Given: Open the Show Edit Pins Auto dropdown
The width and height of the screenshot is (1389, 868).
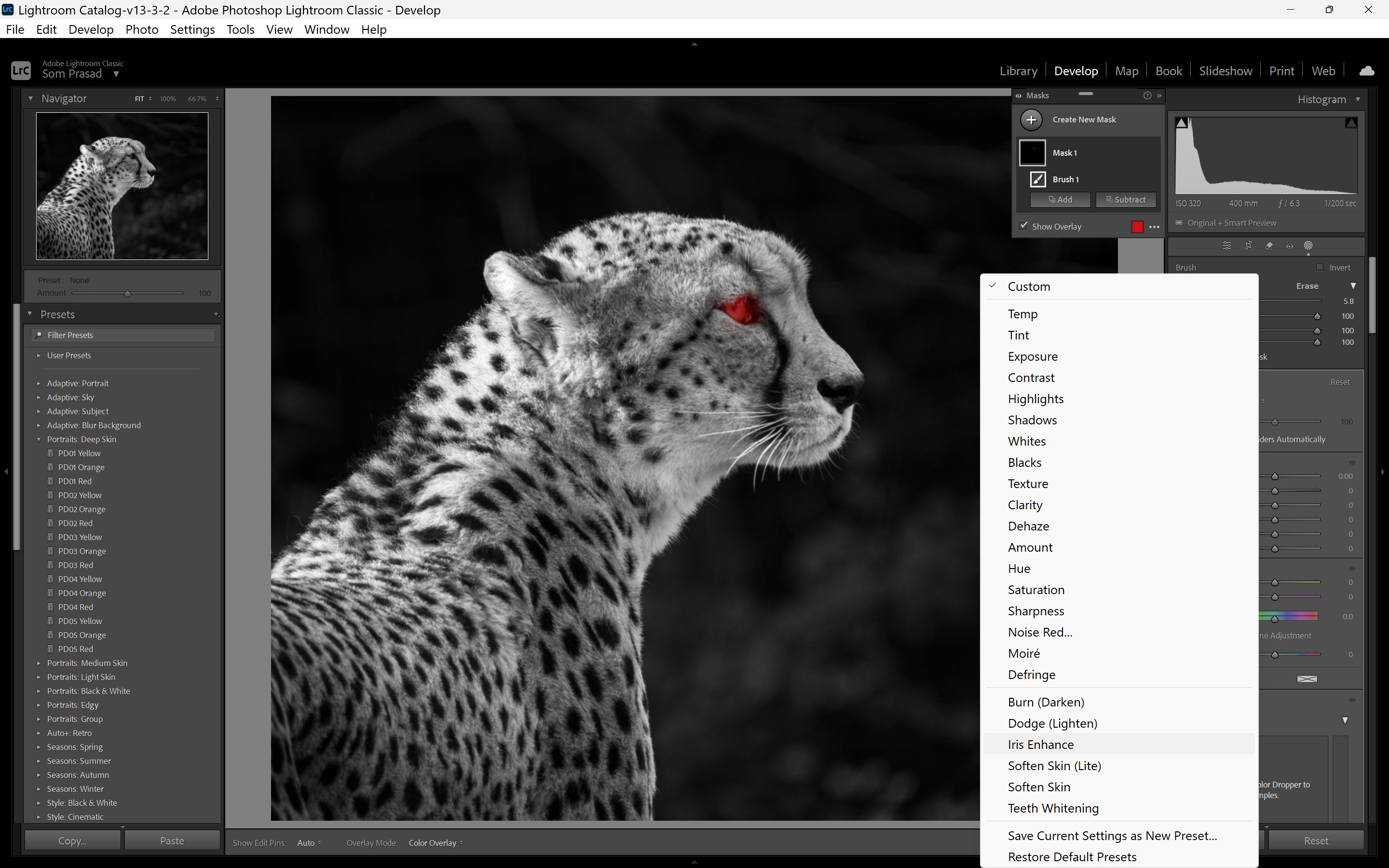Looking at the screenshot, I should click(x=309, y=843).
